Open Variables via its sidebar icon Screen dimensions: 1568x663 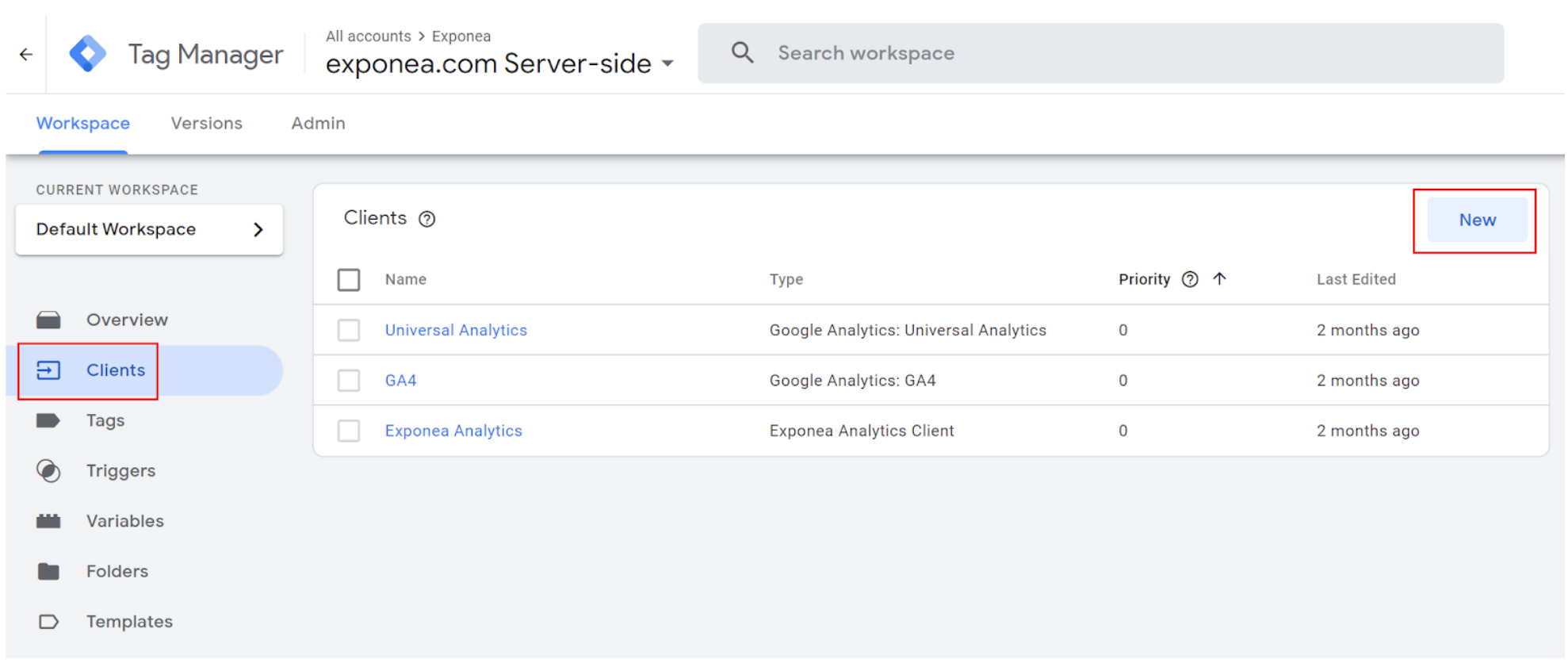pyautogui.click(x=48, y=521)
